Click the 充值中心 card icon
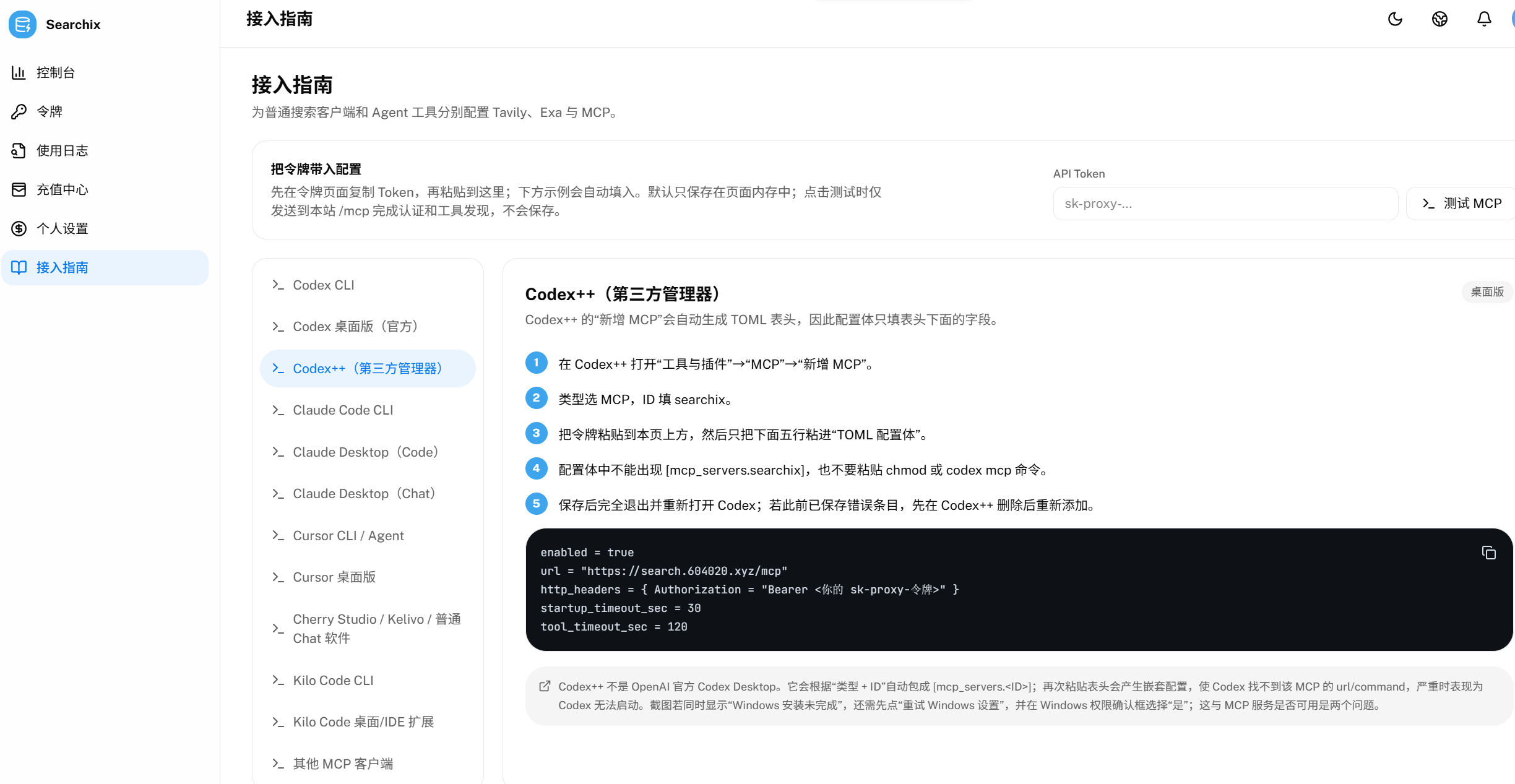The image size is (1515, 784). click(19, 189)
